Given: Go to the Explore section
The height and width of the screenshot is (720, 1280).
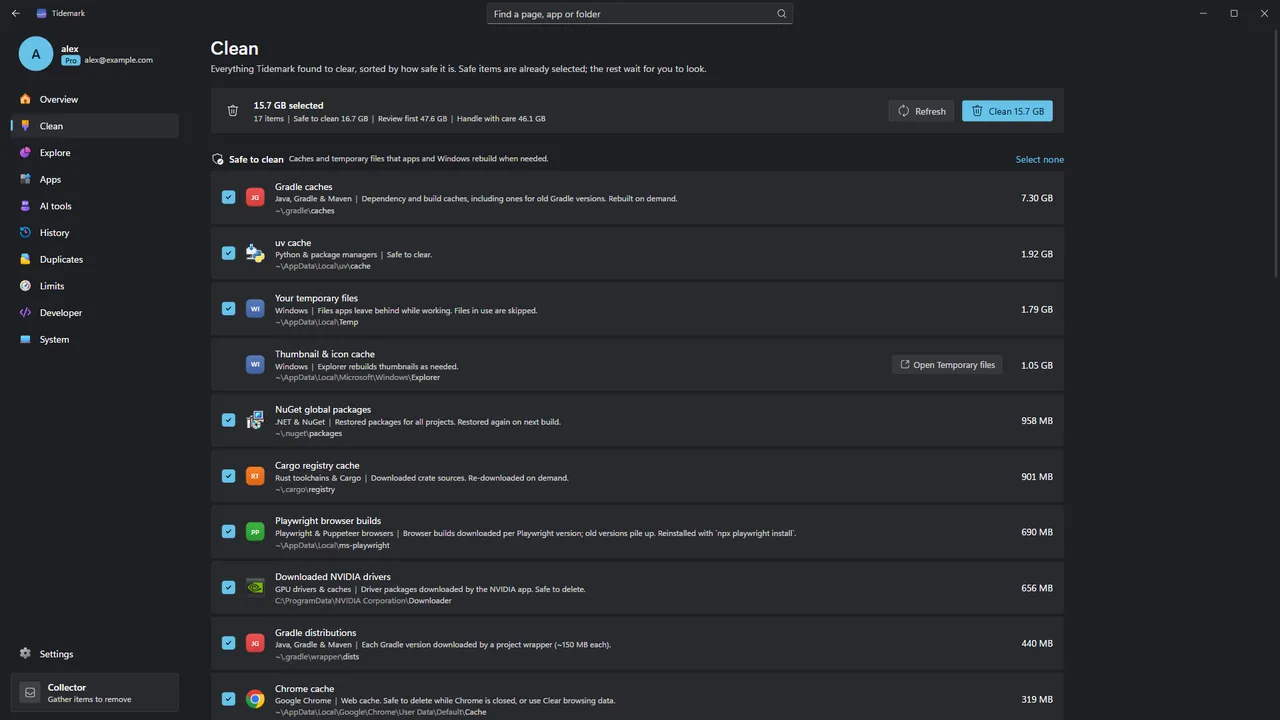Looking at the screenshot, I should tap(95, 153).
